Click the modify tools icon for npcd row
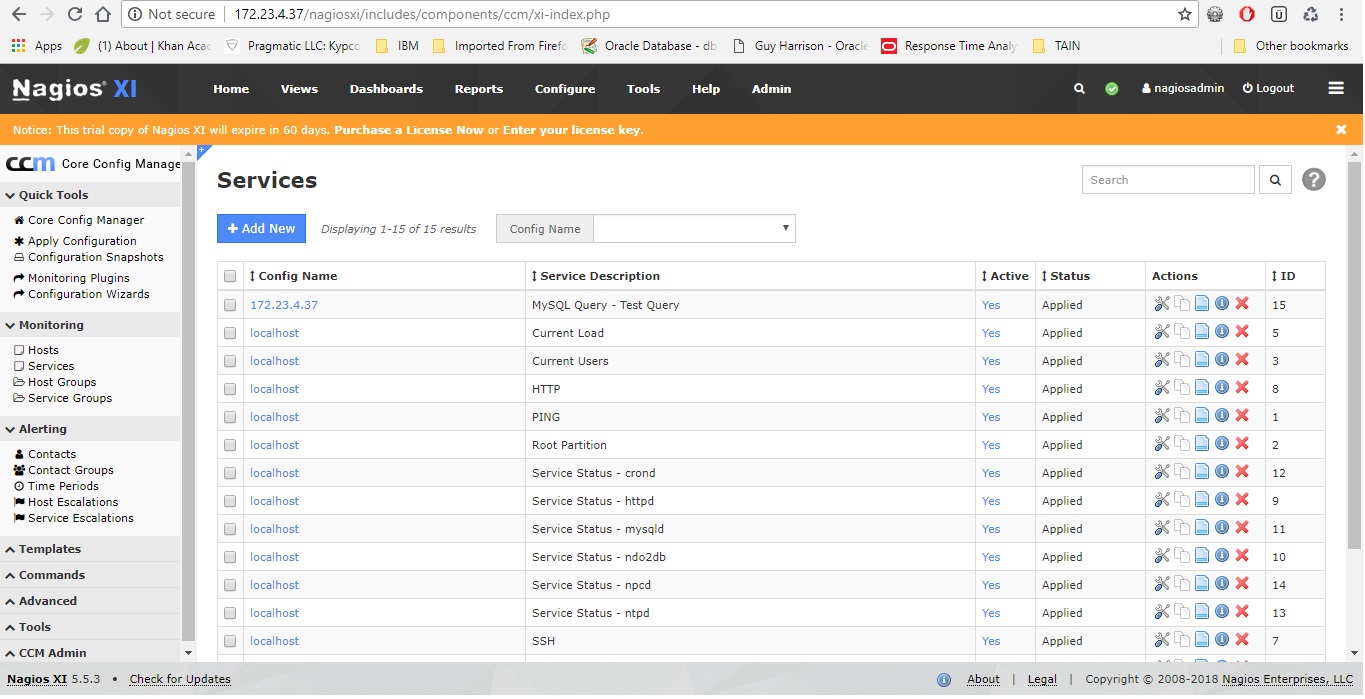Image resolution: width=1365 pixels, height=699 pixels. click(1162, 584)
